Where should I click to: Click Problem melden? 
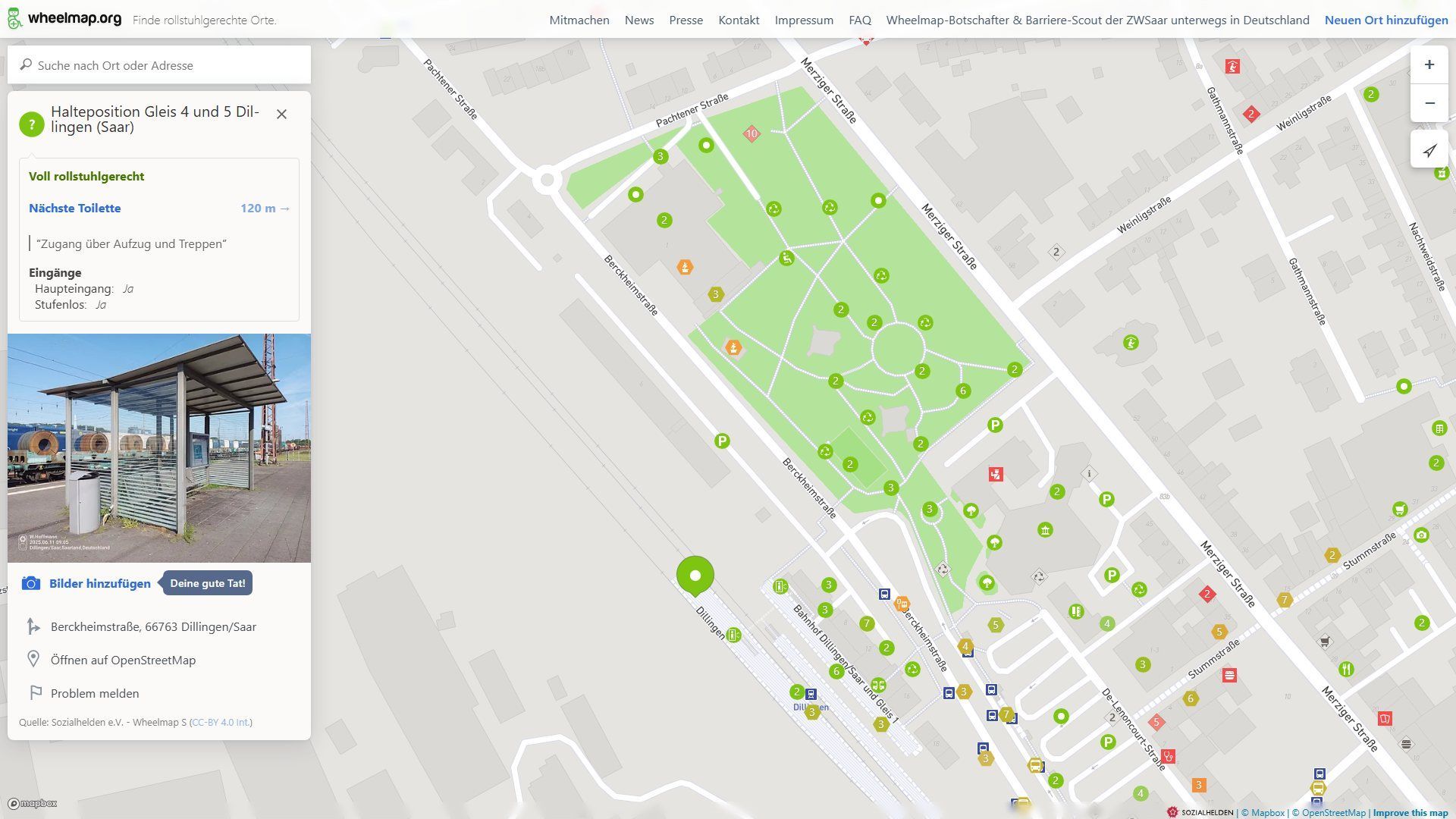pyautogui.click(x=94, y=693)
